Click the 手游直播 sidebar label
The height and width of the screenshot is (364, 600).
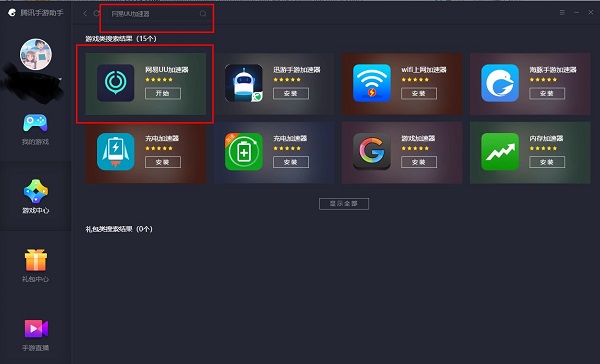pos(35,348)
